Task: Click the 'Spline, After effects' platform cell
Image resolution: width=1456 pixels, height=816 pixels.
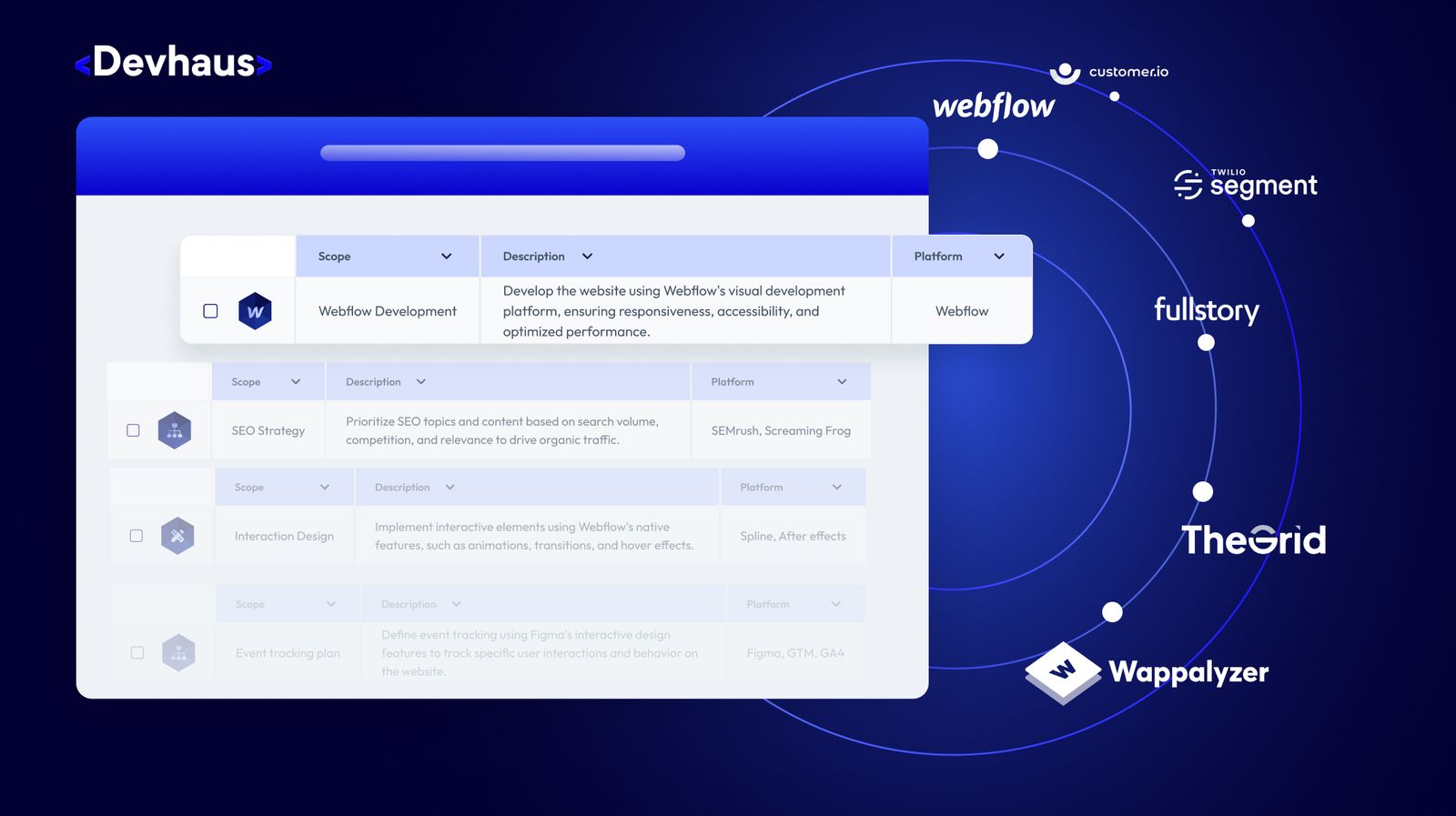Action: [x=793, y=536]
